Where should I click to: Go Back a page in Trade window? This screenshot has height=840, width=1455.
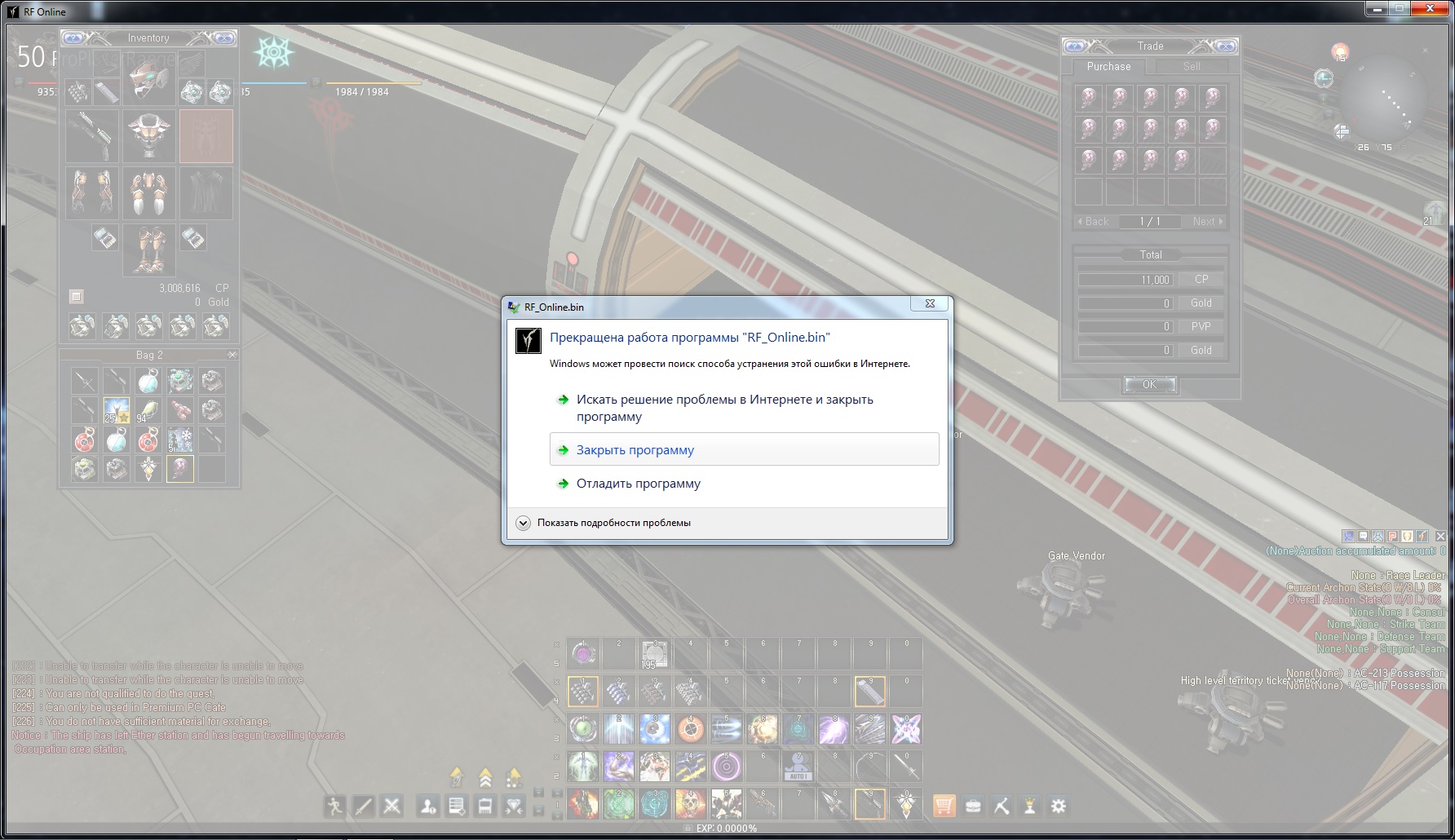click(1093, 221)
